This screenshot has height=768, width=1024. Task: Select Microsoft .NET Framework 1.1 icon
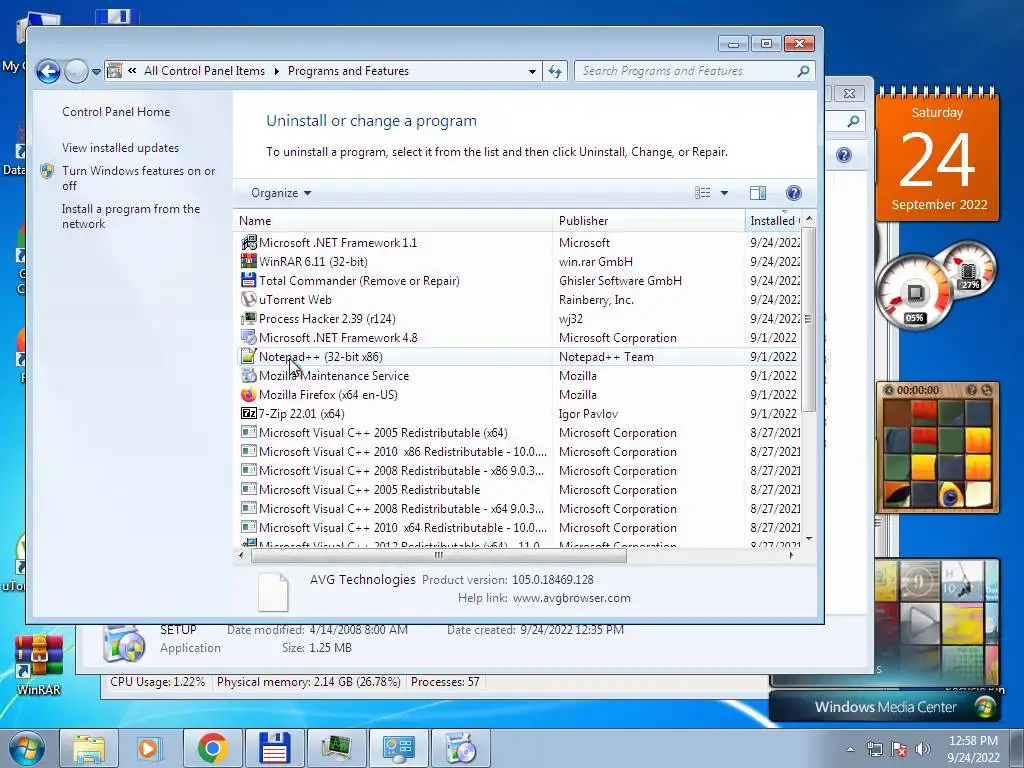248,242
